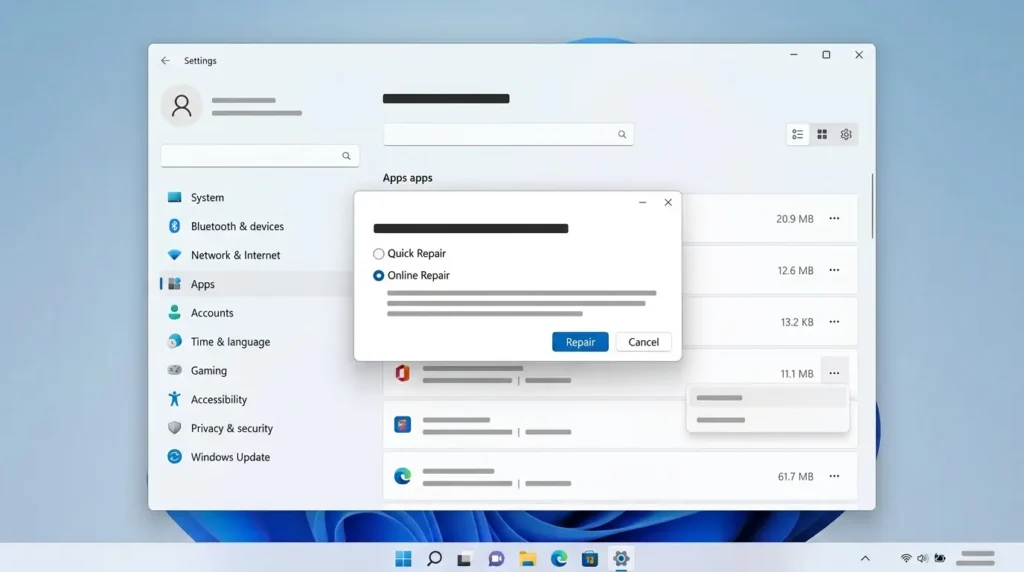Open File Explorer from taskbar
The image size is (1024, 572).
point(528,559)
